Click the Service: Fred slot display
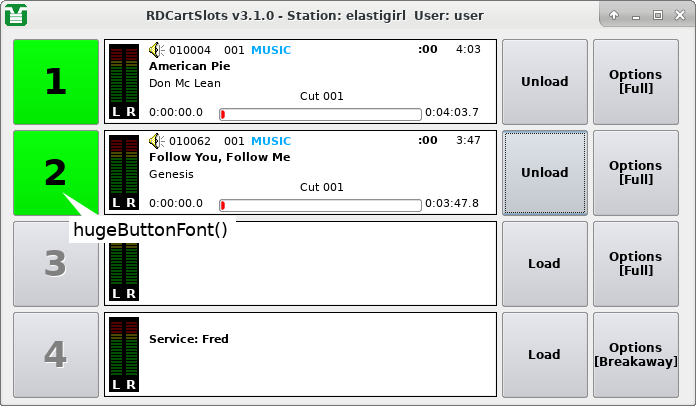696x406 pixels. coord(320,355)
